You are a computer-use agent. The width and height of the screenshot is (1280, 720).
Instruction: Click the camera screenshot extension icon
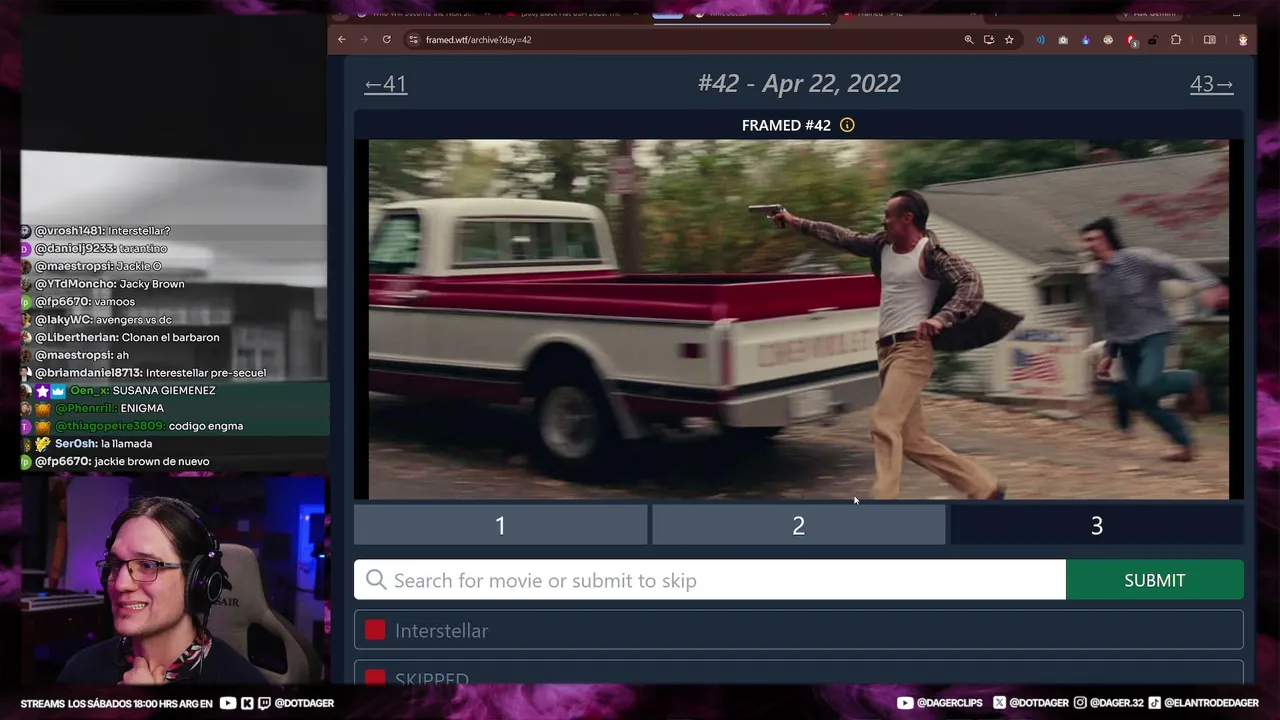(x=1063, y=40)
